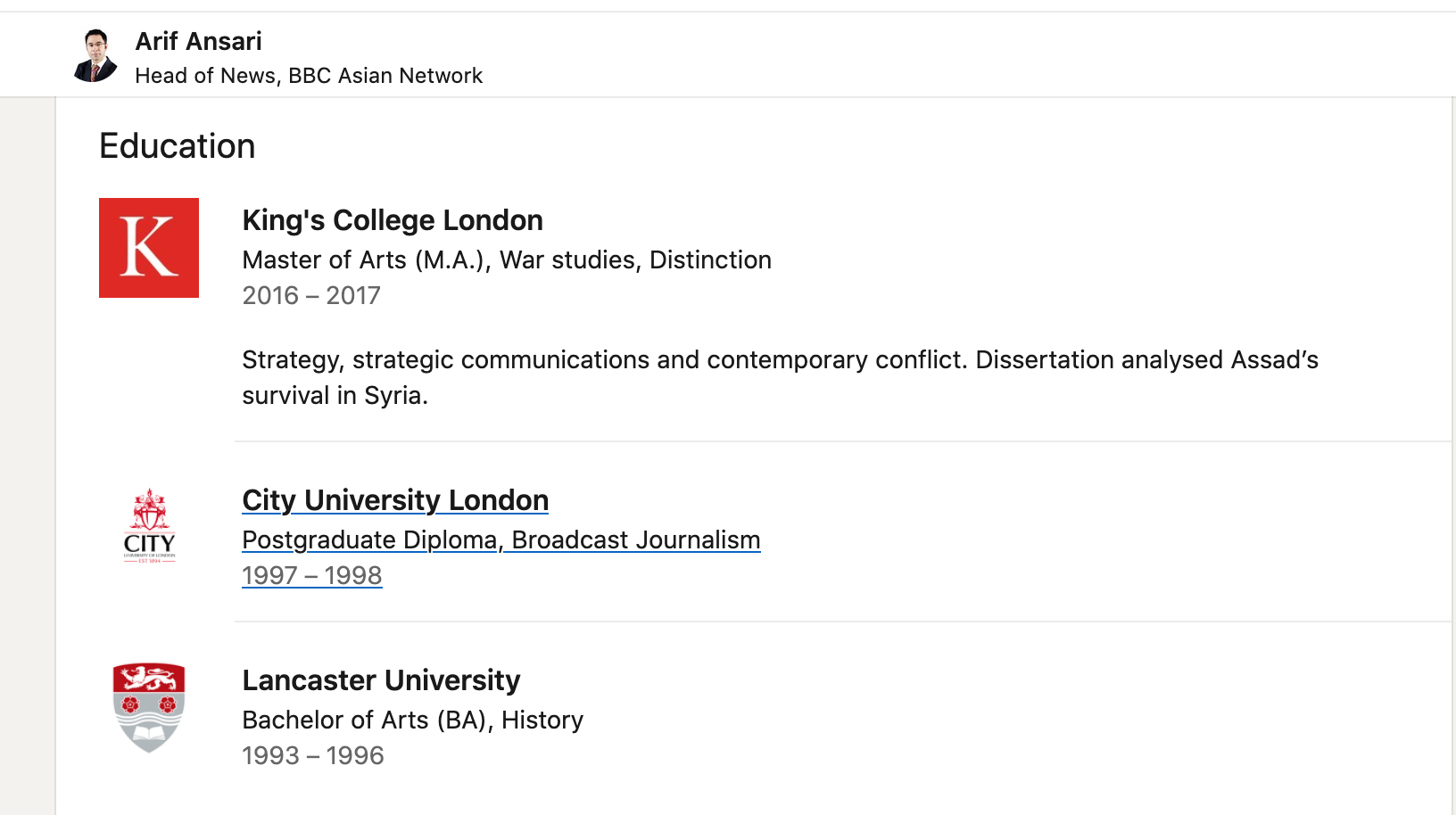Click the Arif Ansari name in header
This screenshot has width=1456, height=815.
(198, 41)
